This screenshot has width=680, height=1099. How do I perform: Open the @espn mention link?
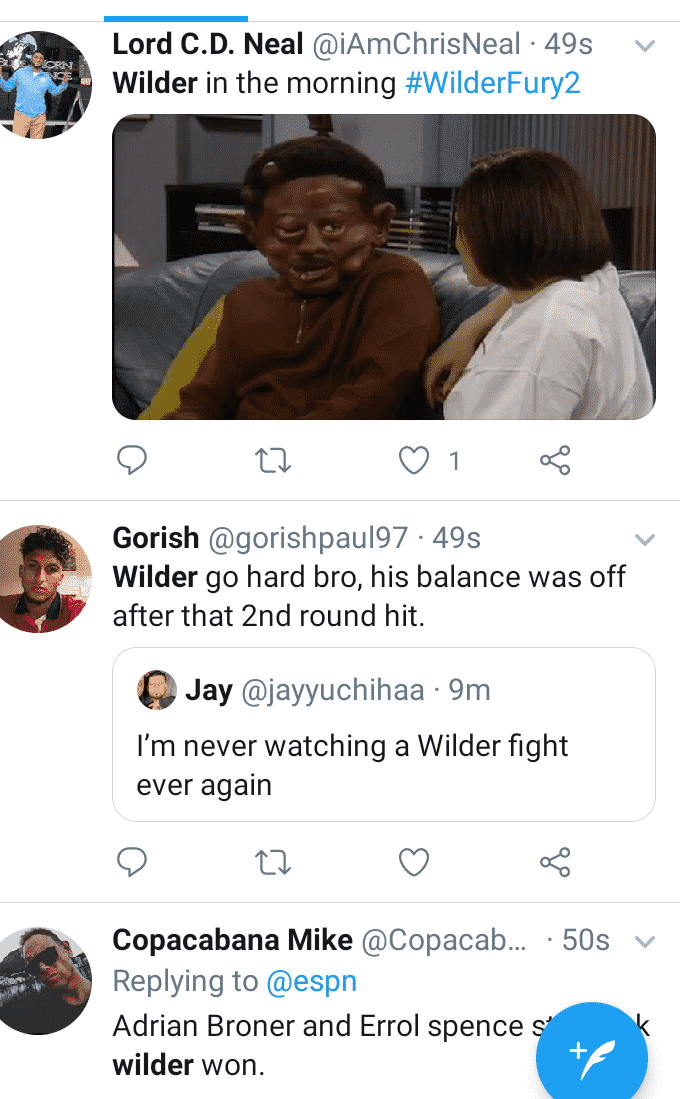(x=311, y=982)
